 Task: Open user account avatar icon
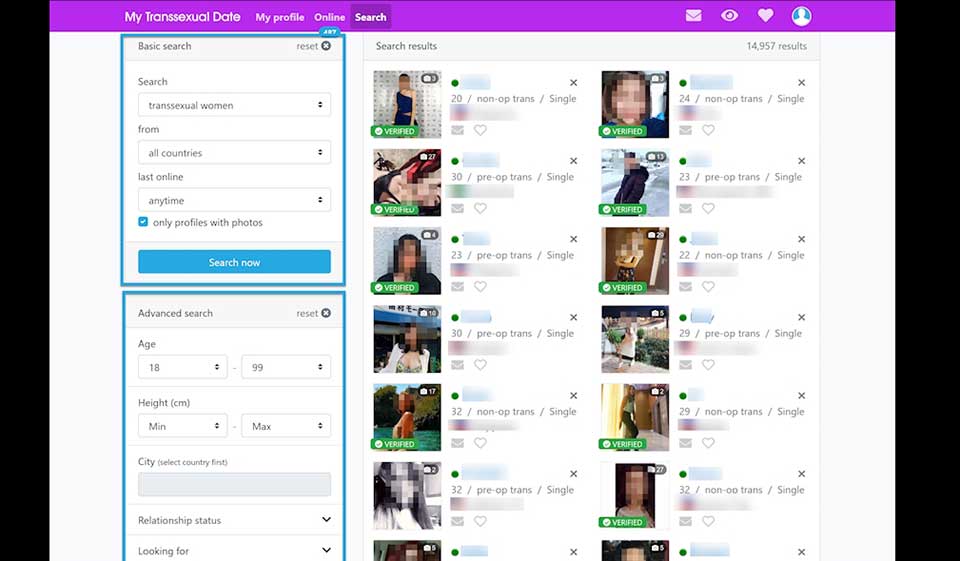pyautogui.click(x=801, y=16)
